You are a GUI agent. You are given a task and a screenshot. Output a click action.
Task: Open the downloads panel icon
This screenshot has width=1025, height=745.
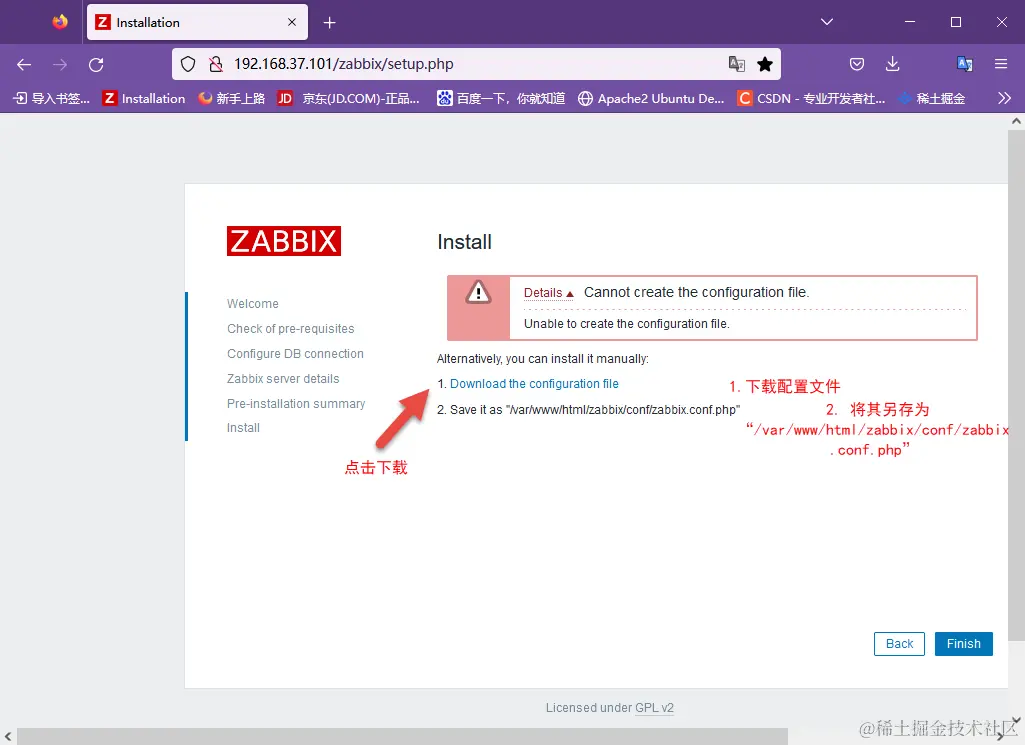click(x=893, y=64)
